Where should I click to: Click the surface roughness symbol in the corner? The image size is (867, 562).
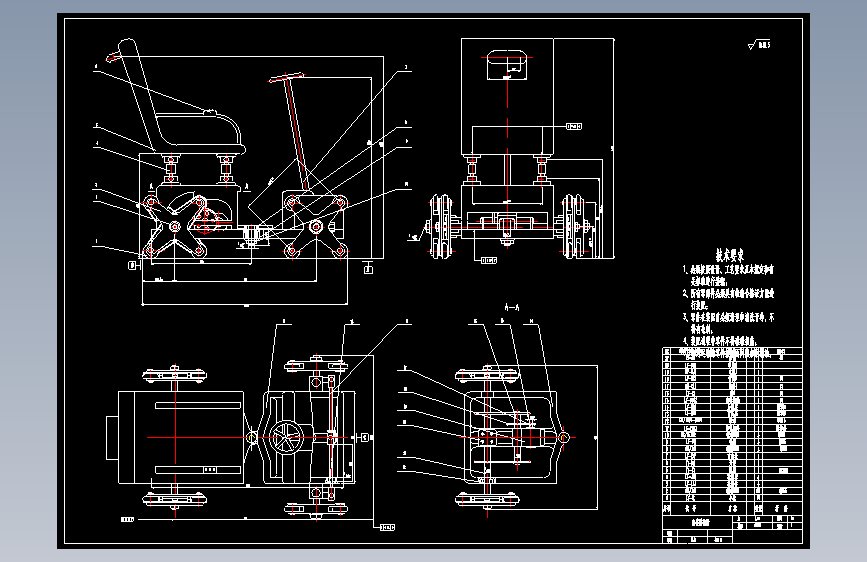point(759,45)
